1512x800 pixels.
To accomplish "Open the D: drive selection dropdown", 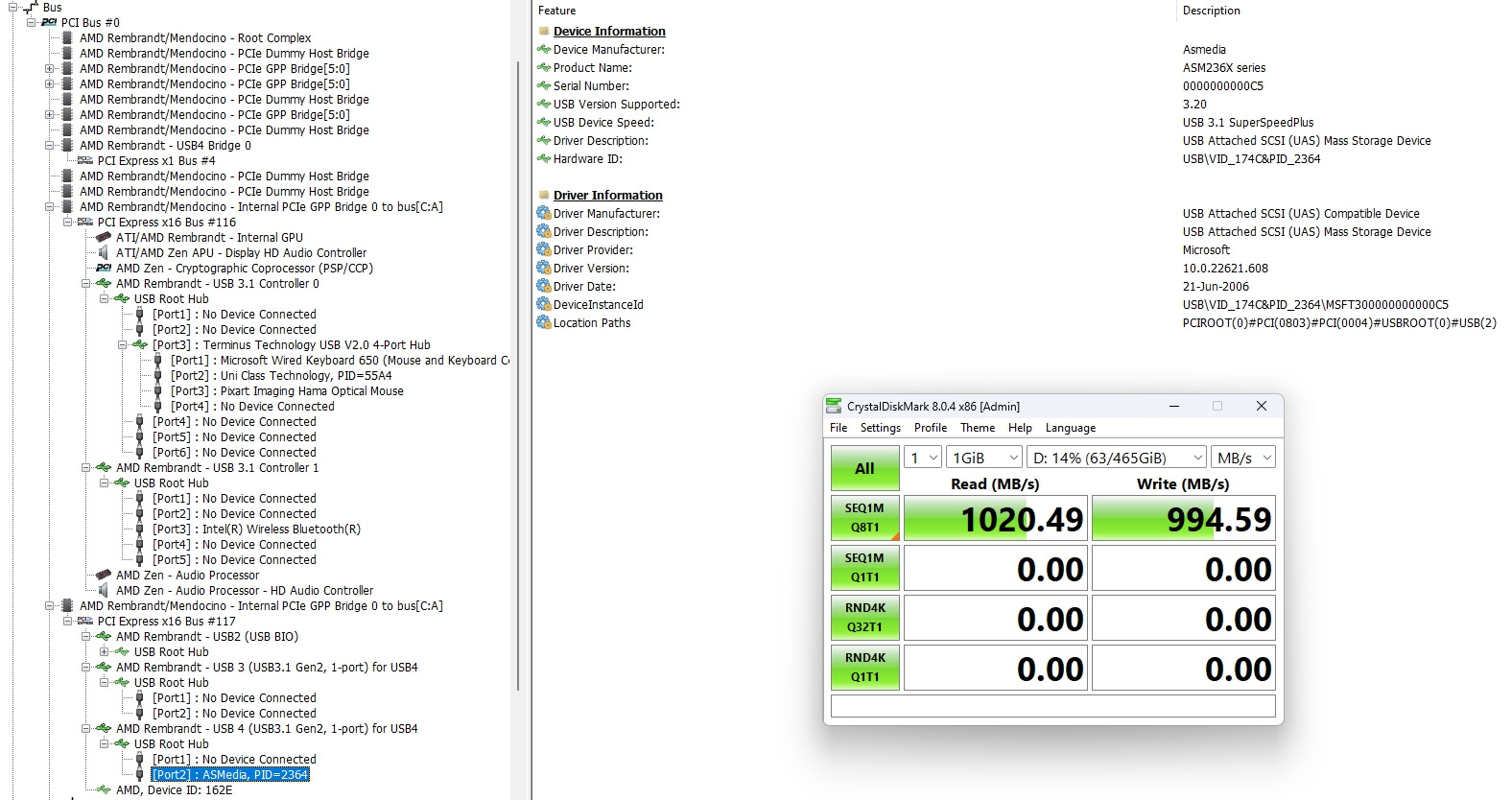I will pyautogui.click(x=1117, y=459).
